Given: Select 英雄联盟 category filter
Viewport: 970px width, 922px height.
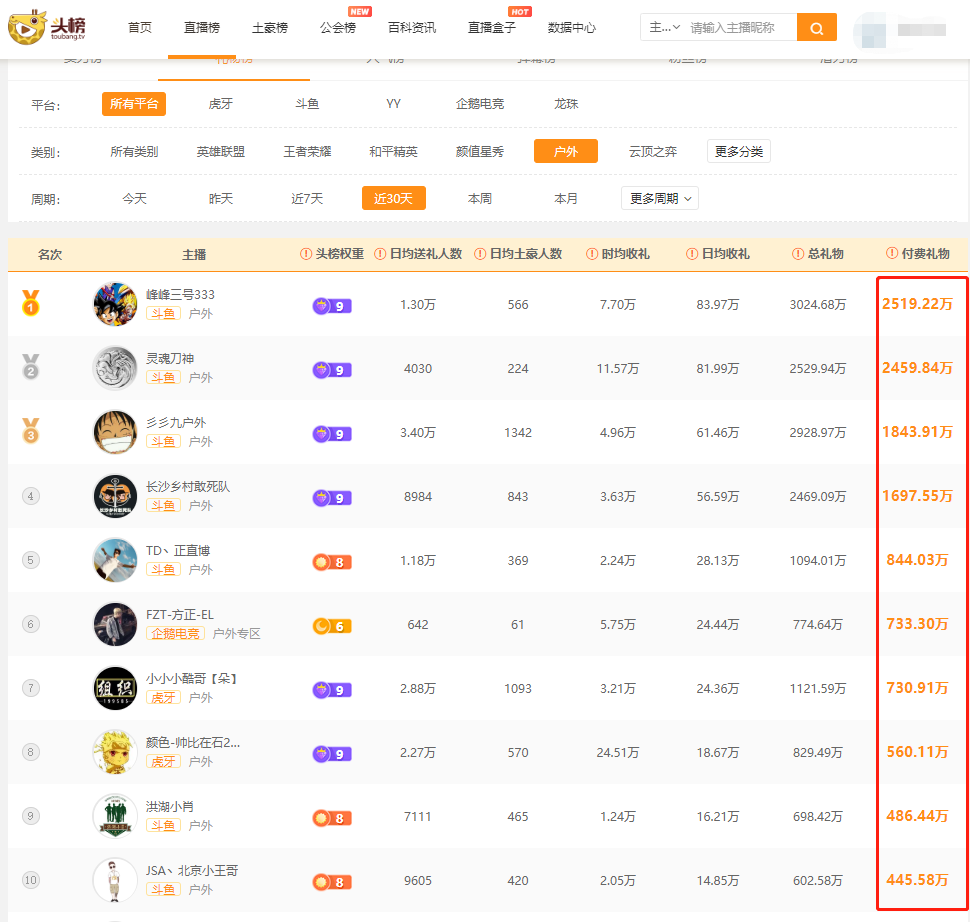Looking at the screenshot, I should (221, 152).
